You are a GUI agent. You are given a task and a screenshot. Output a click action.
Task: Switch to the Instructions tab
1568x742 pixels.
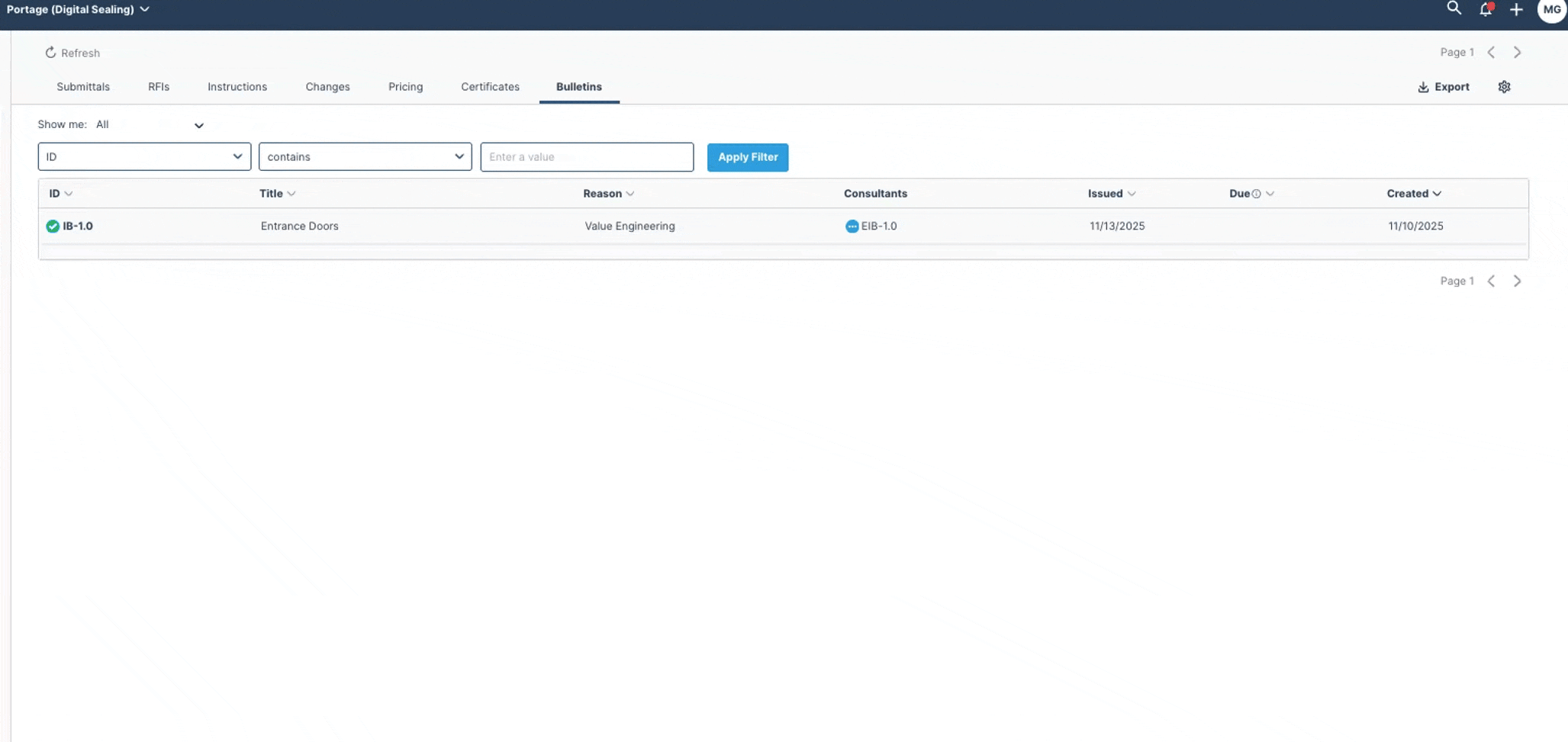point(237,87)
